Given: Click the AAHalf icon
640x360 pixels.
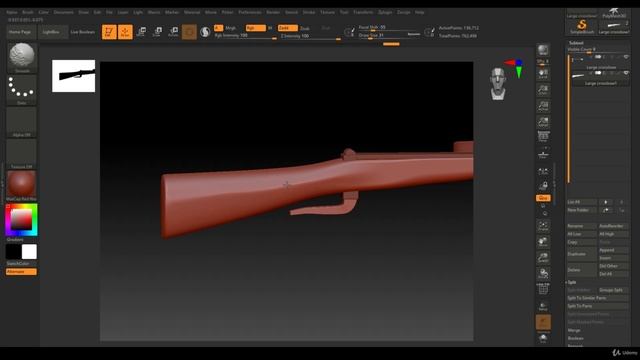Looking at the screenshot, I should coord(543,122).
